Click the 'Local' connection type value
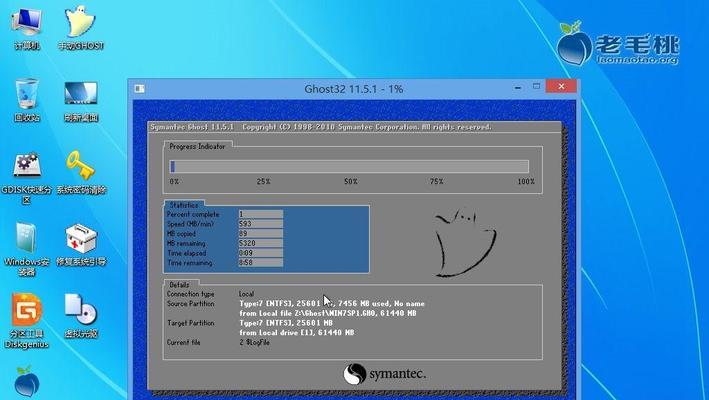 [x=246, y=294]
